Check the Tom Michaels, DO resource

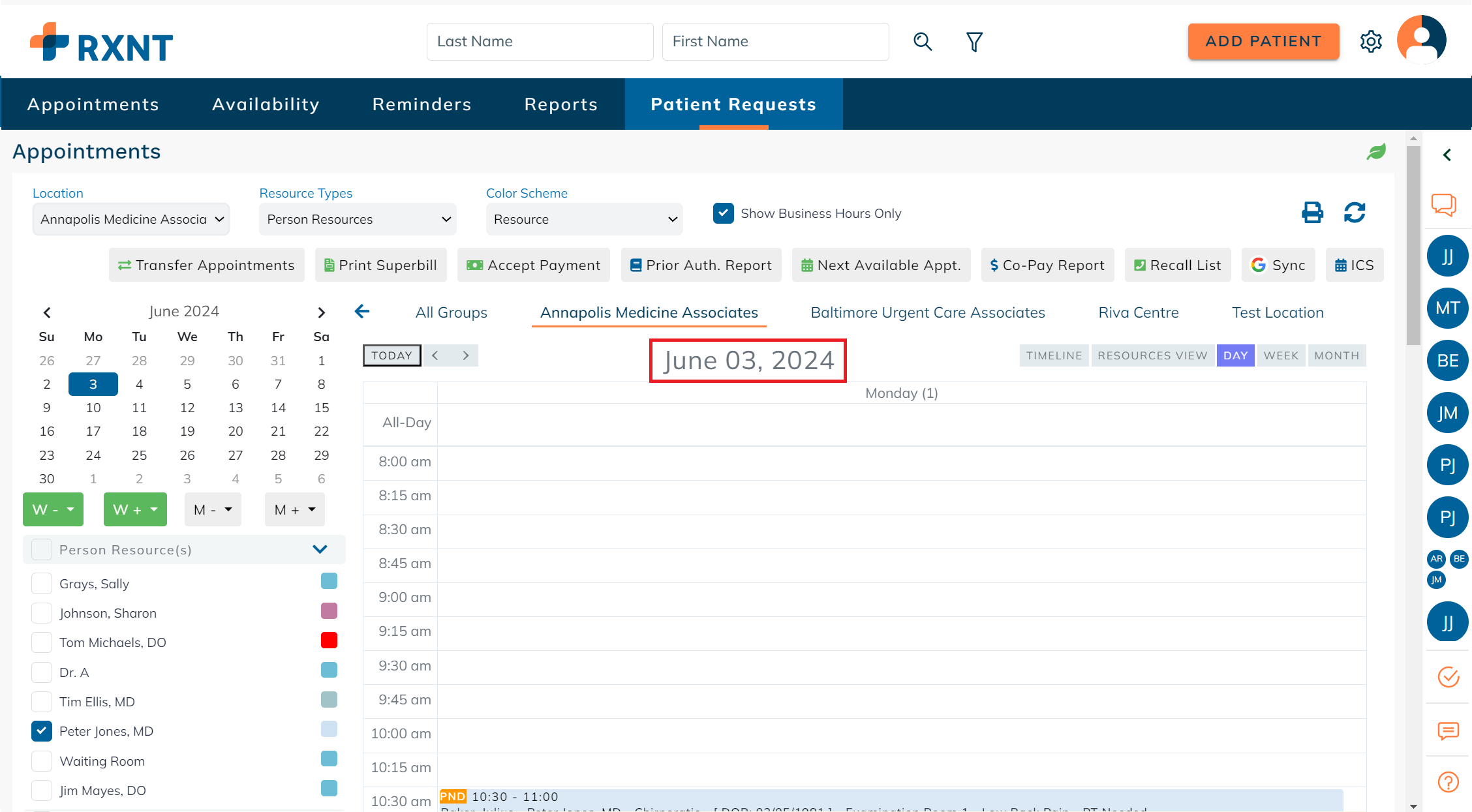pos(42,642)
